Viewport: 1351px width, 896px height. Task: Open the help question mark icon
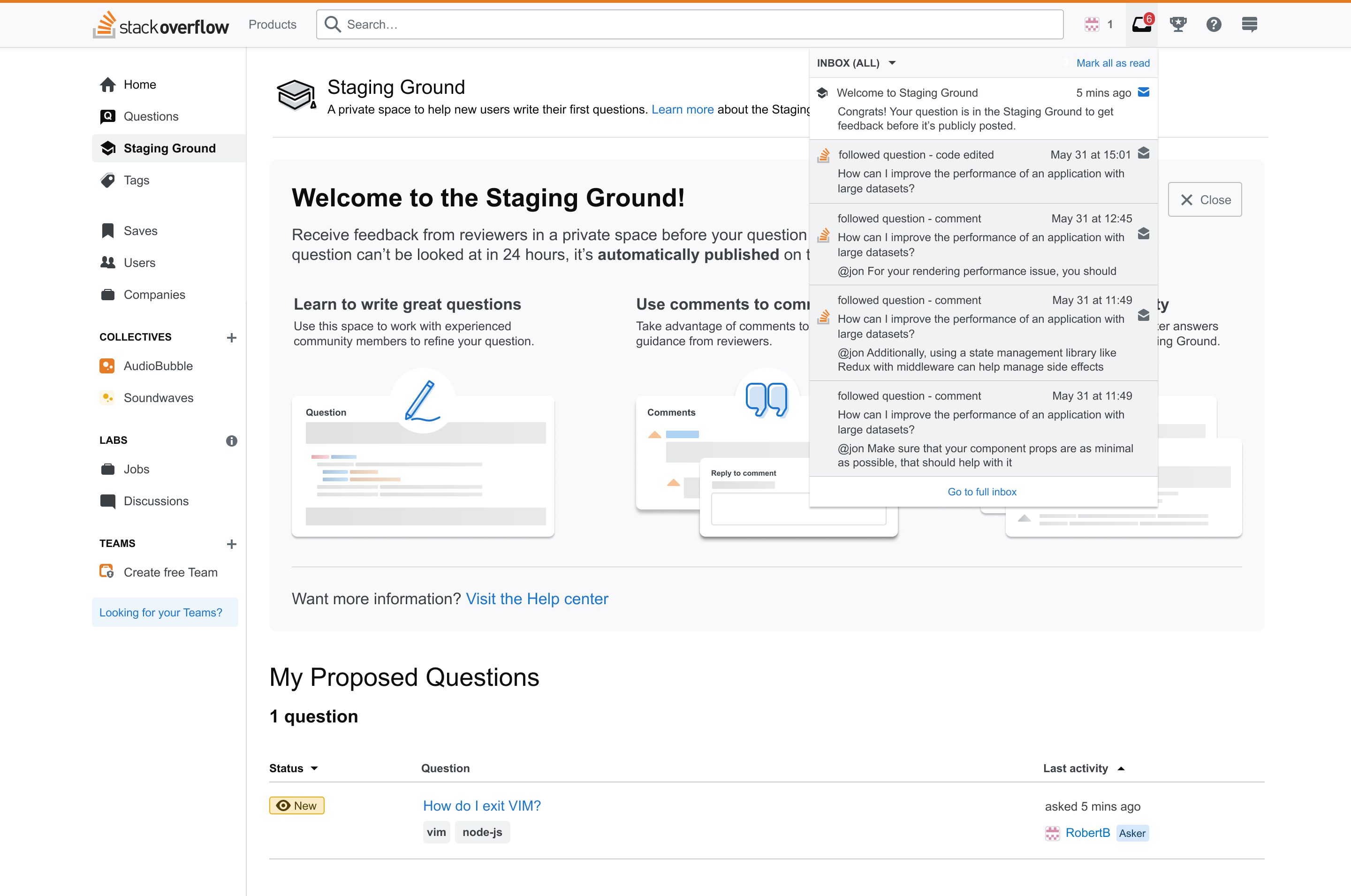[x=1214, y=24]
